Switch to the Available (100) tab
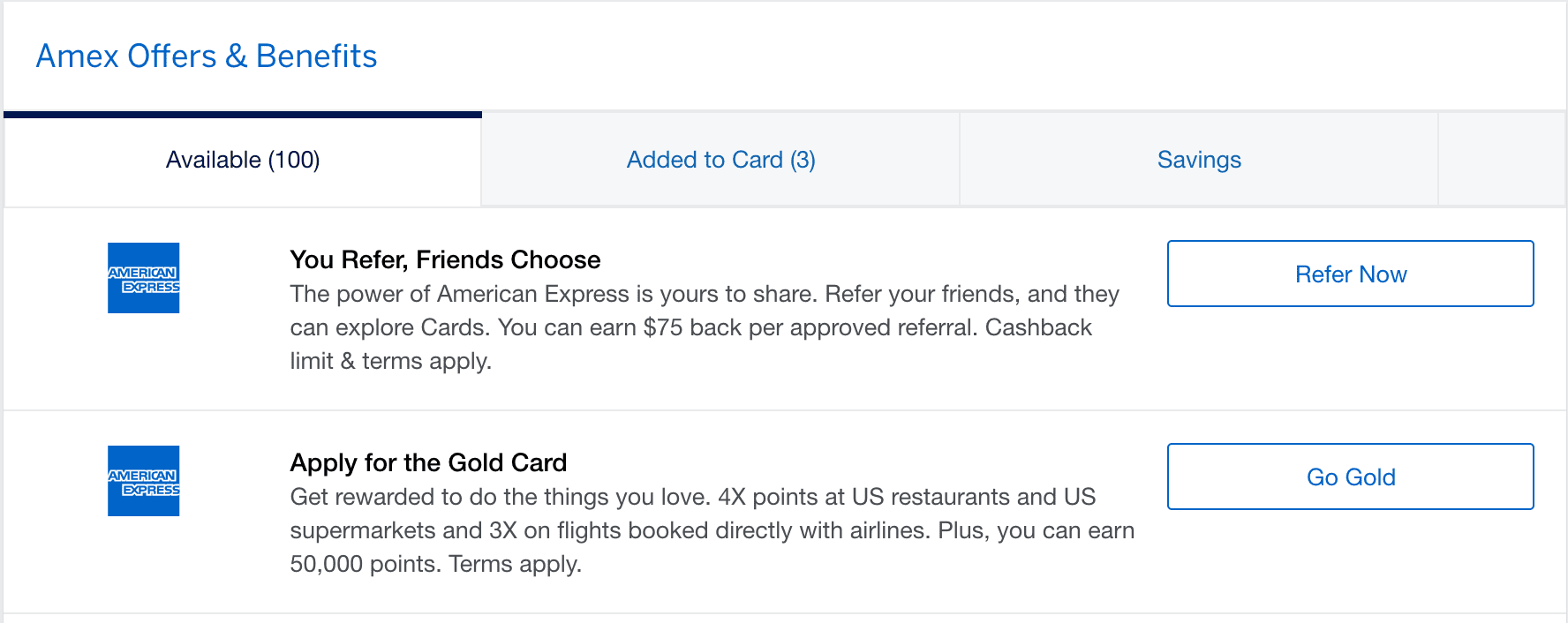 coord(243,160)
